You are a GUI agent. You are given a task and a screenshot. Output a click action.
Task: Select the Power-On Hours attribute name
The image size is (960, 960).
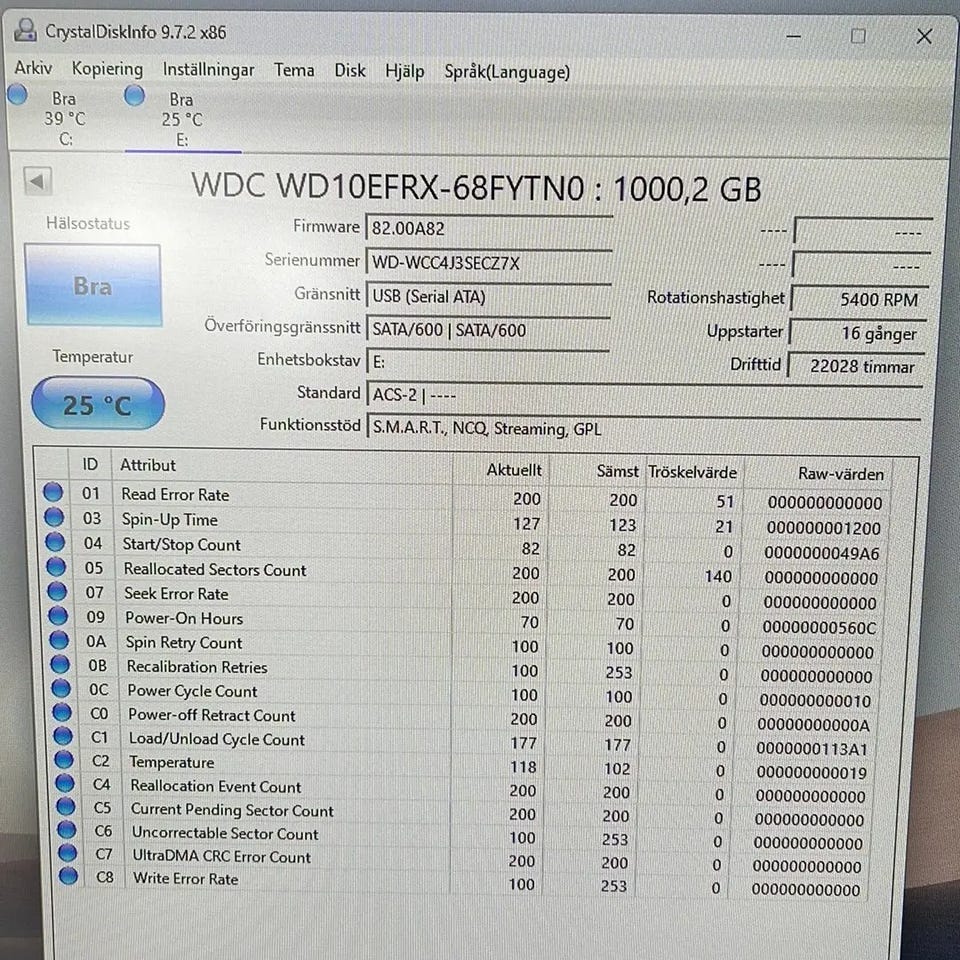tap(184, 618)
